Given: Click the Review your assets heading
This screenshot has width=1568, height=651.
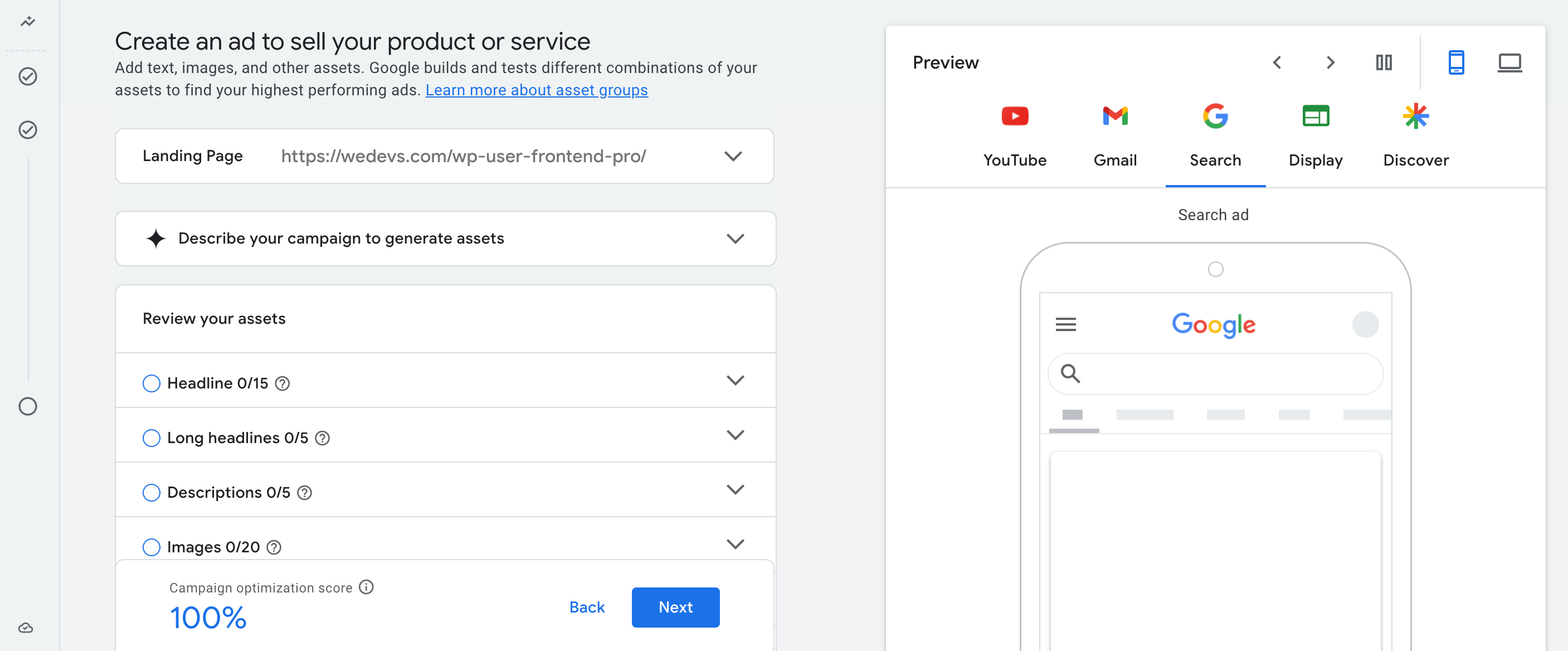Looking at the screenshot, I should pos(215,318).
